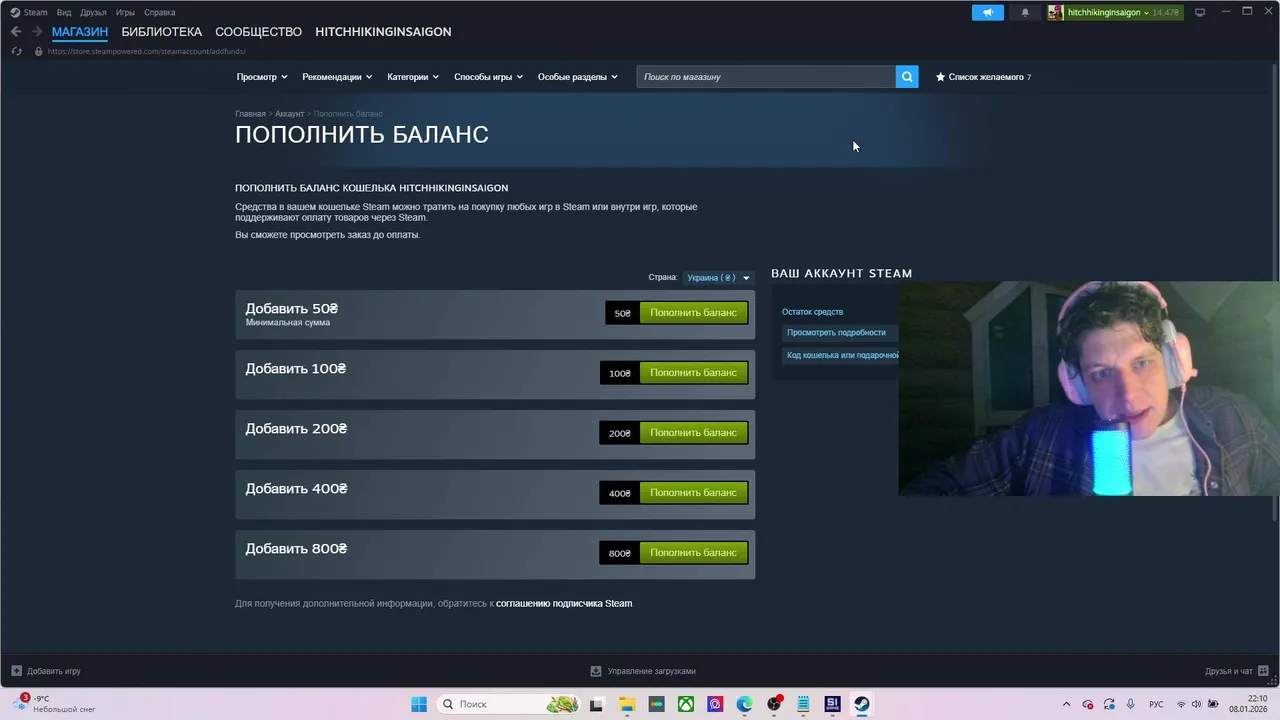Switch to Big Picture mode icon

(1200, 12)
